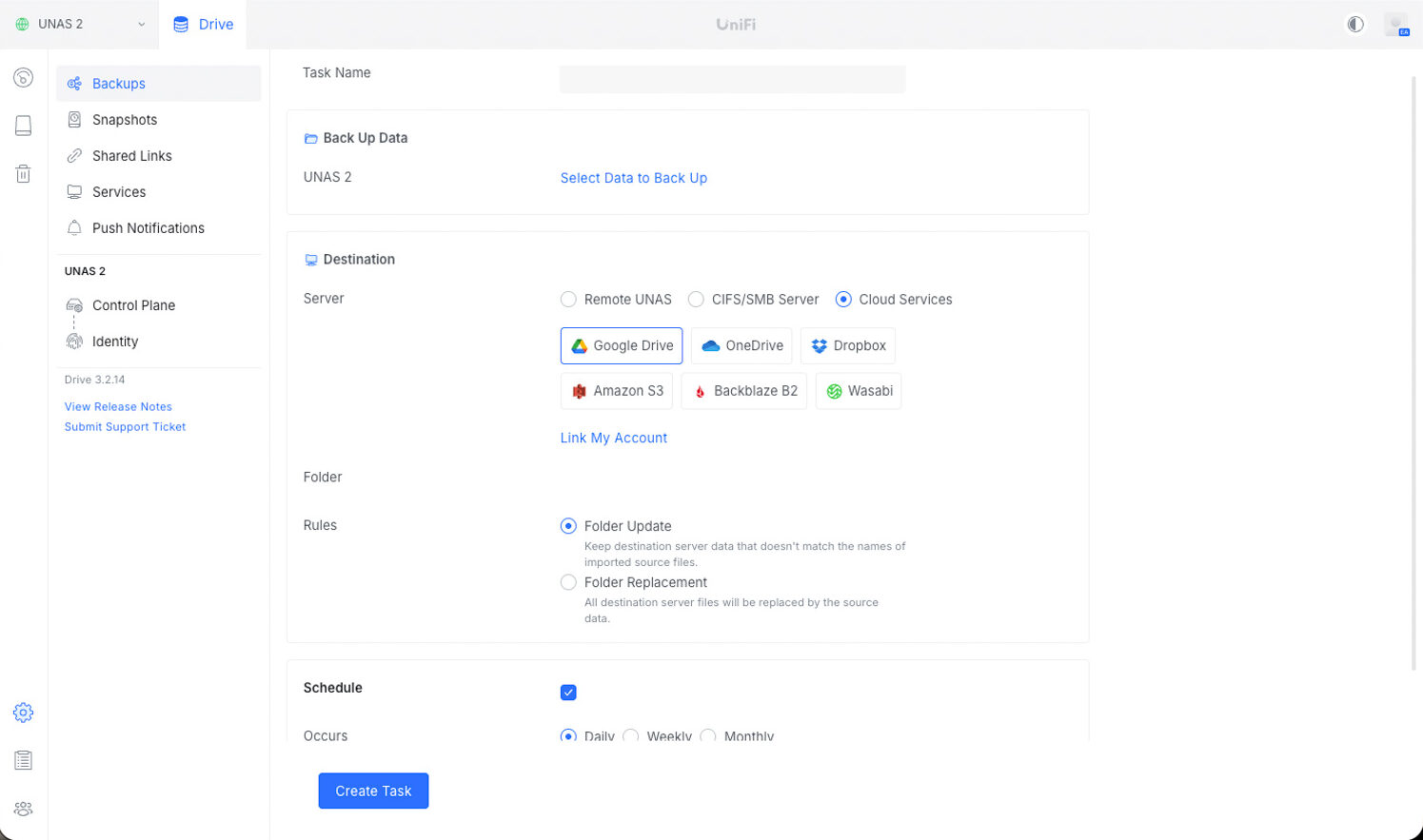Open the trash bin icon
This screenshot has width=1423, height=840.
(x=24, y=173)
